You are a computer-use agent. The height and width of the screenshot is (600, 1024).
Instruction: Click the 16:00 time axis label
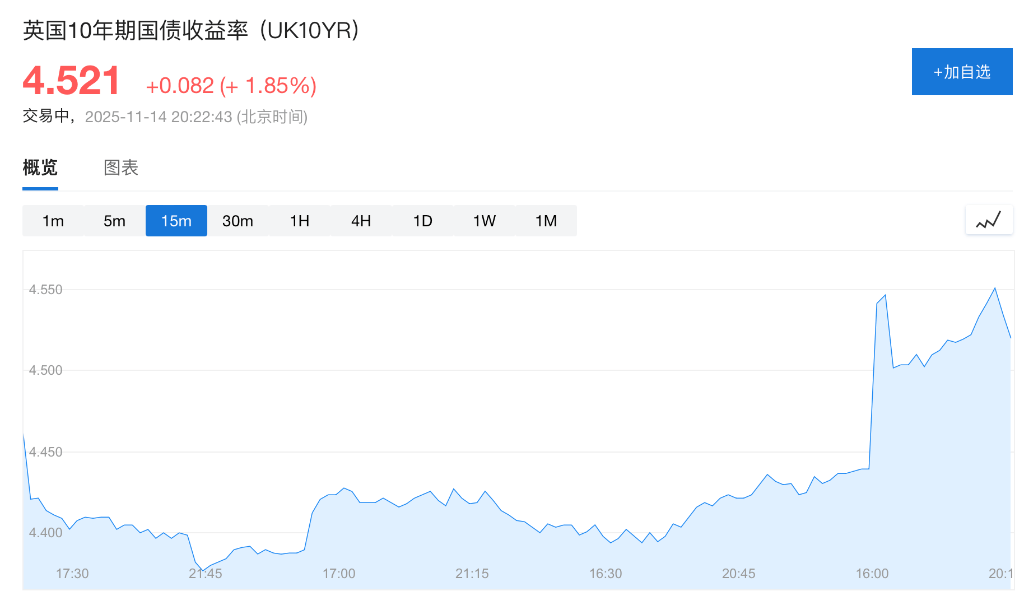click(872, 574)
